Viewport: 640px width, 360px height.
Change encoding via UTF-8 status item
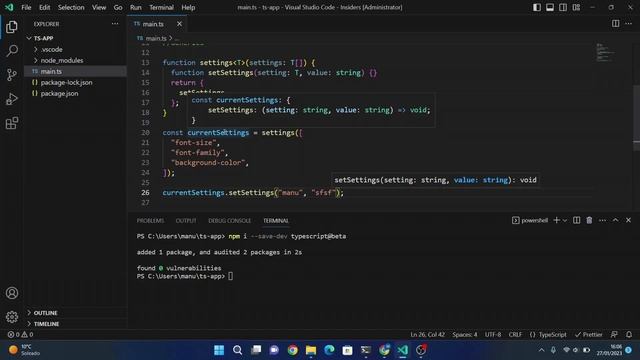pyautogui.click(x=493, y=334)
